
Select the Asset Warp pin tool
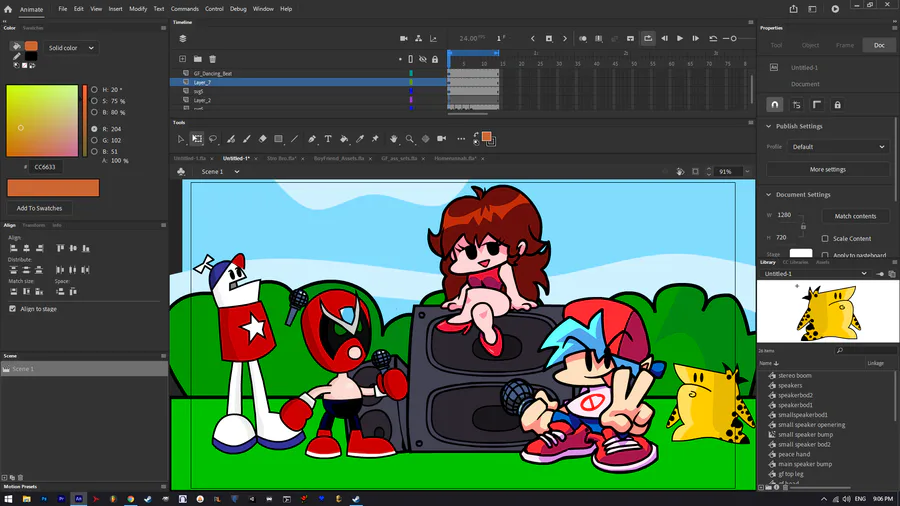click(x=375, y=139)
